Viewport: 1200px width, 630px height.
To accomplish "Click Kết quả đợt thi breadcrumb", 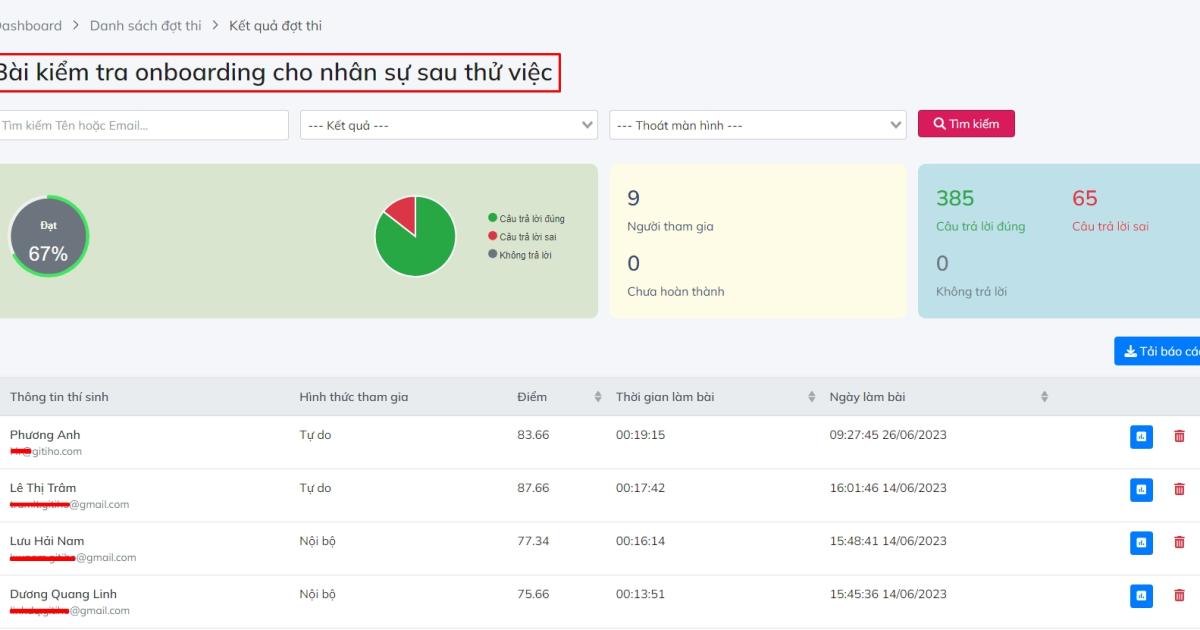I will 275,25.
